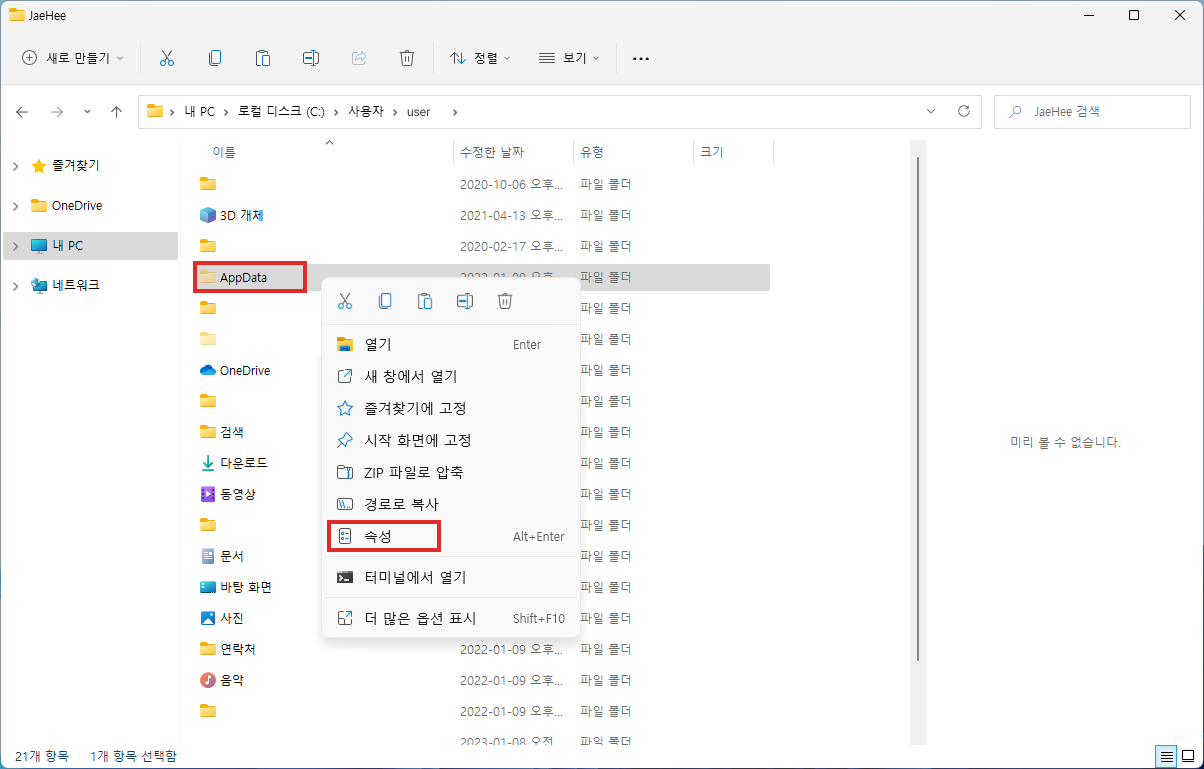Click the toolbar Delete trash icon
Image resolution: width=1204 pixels, height=769 pixels.
click(x=407, y=58)
